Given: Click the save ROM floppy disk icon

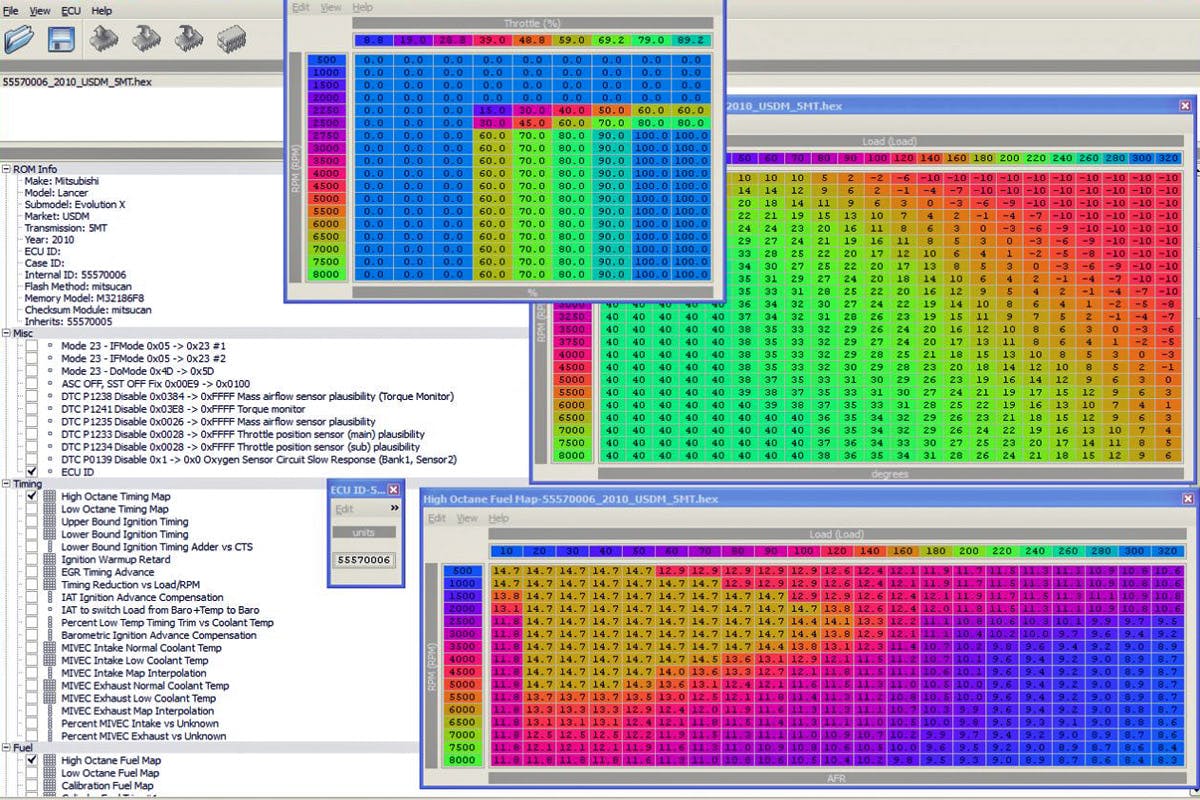Looking at the screenshot, I should [x=62, y=40].
